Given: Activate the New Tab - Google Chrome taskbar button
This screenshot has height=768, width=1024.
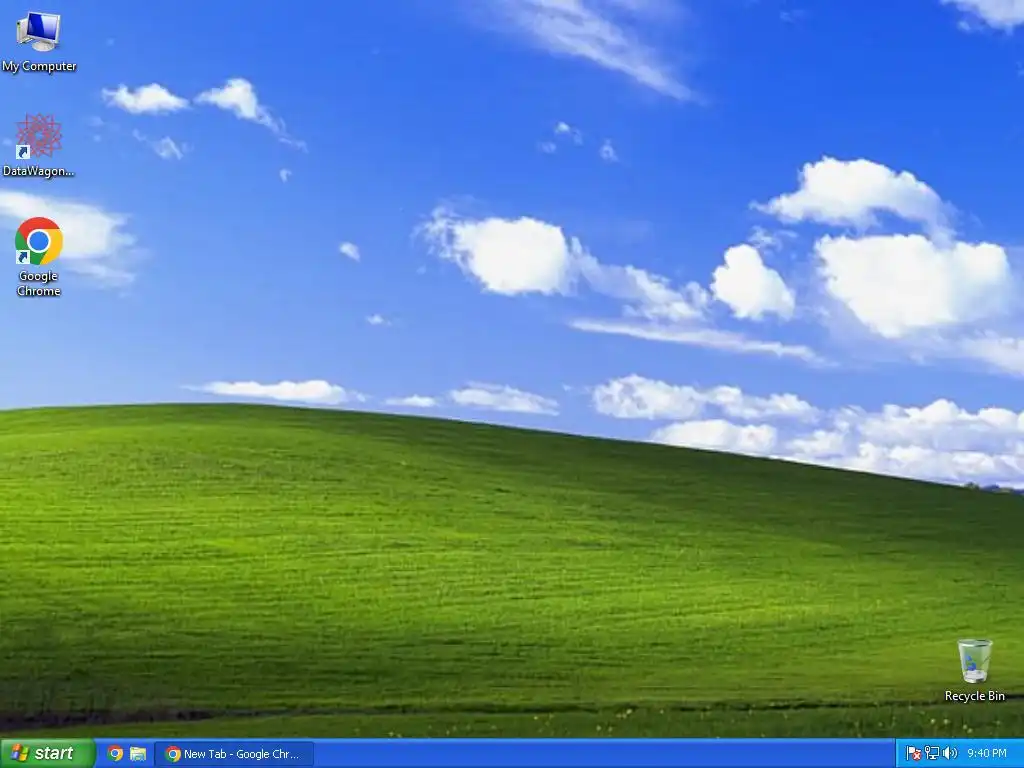Looking at the screenshot, I should 234,754.
